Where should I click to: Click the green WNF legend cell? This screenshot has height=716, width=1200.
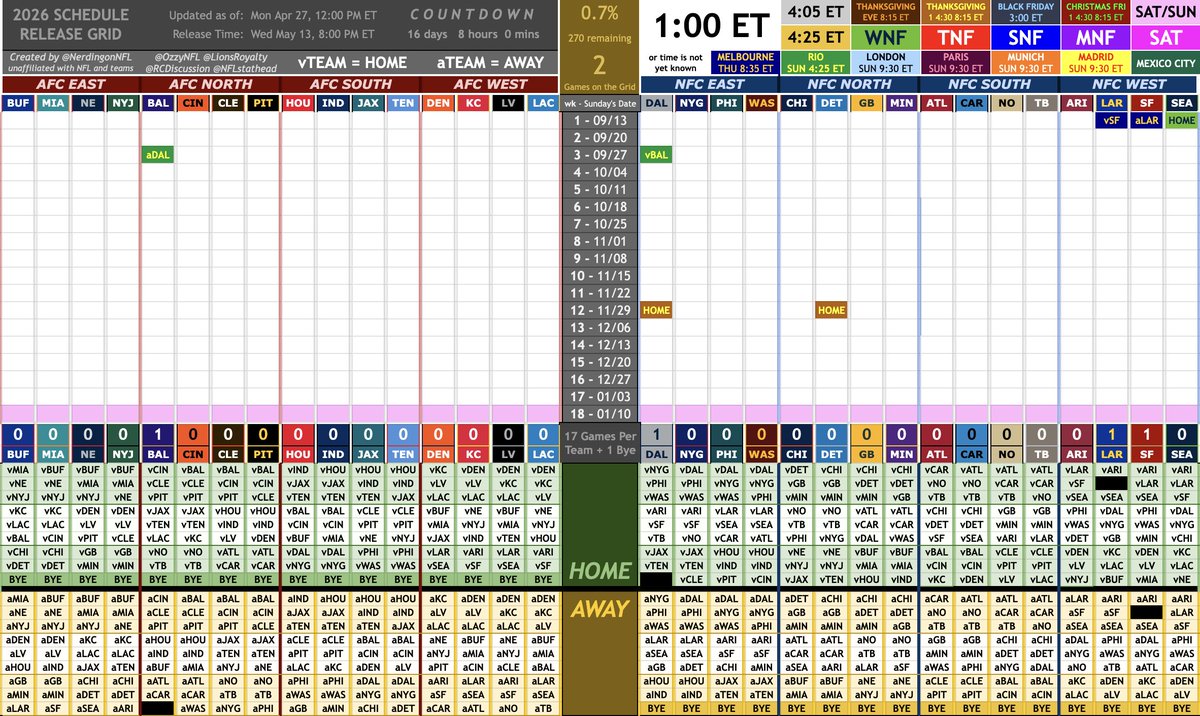886,37
